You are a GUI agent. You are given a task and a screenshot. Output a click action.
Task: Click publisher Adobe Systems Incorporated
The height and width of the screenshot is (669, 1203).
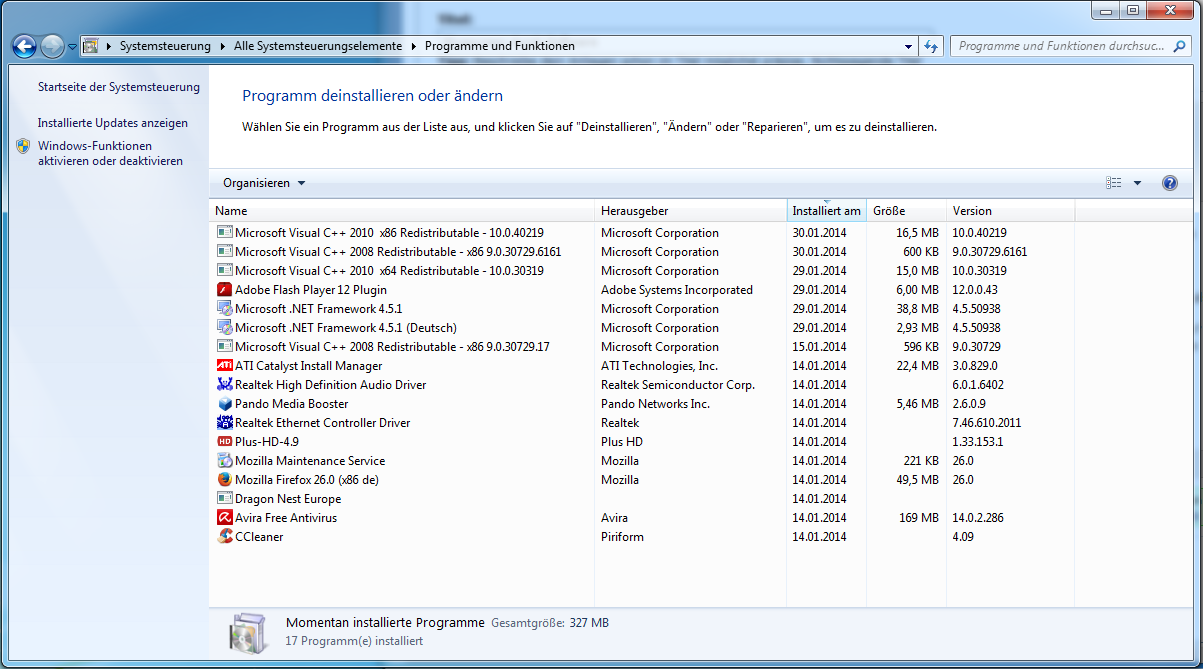click(x=677, y=290)
